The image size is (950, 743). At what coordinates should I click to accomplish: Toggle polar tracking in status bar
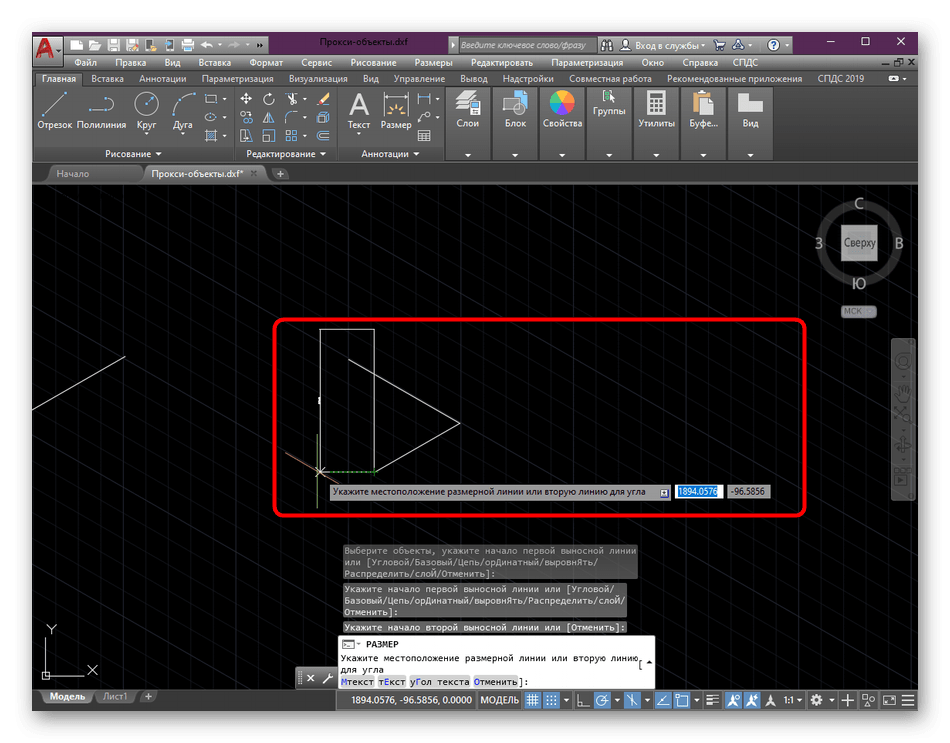602,701
